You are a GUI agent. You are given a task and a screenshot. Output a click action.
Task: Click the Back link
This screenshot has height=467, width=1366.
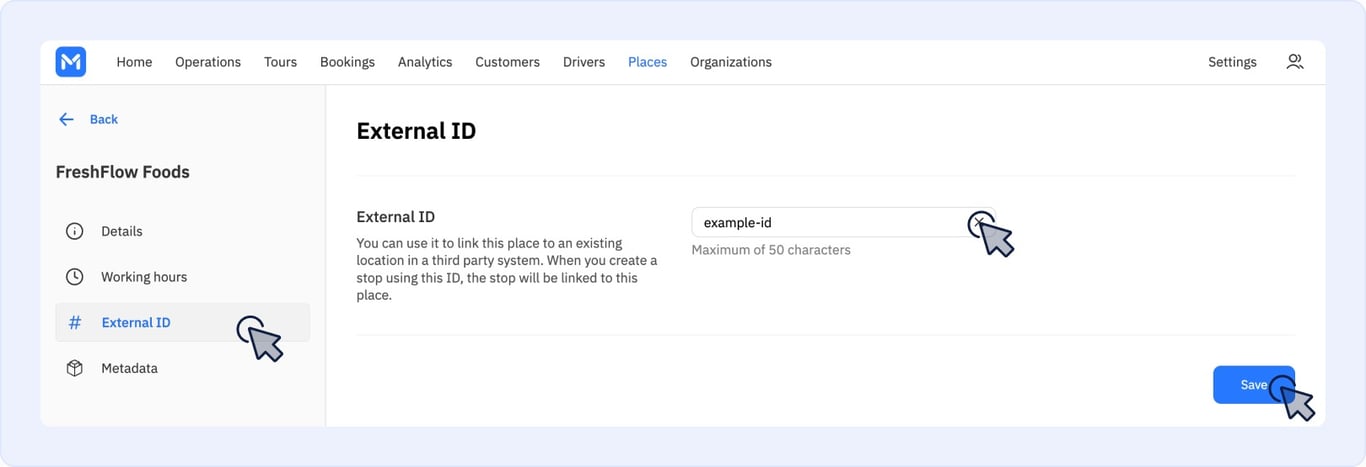click(104, 119)
